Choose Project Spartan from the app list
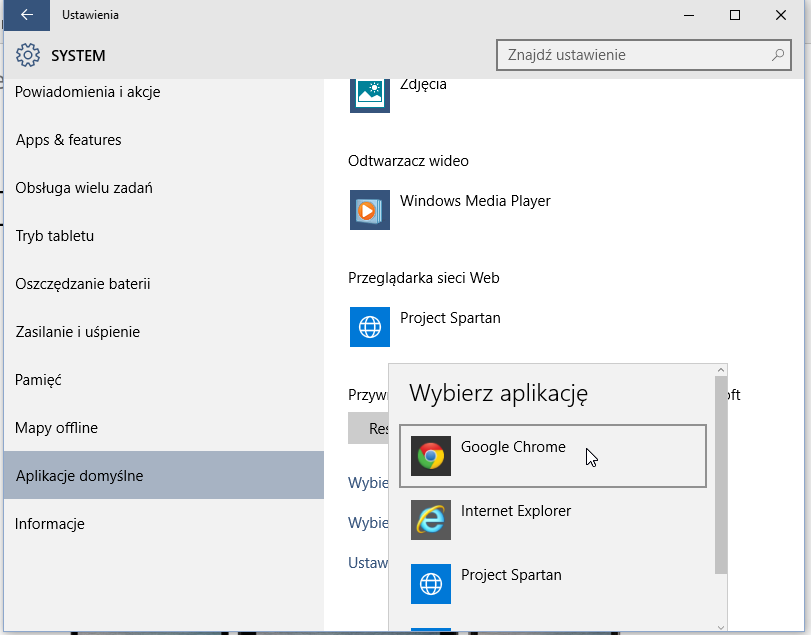 (553, 584)
